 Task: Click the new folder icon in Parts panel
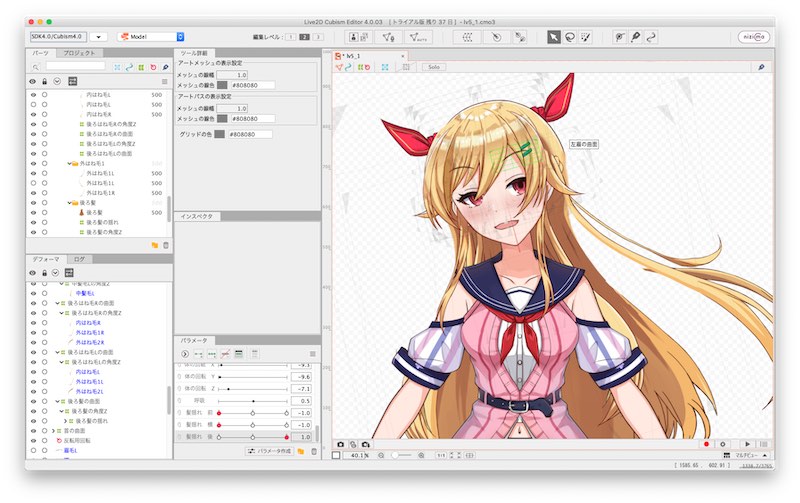click(155, 245)
